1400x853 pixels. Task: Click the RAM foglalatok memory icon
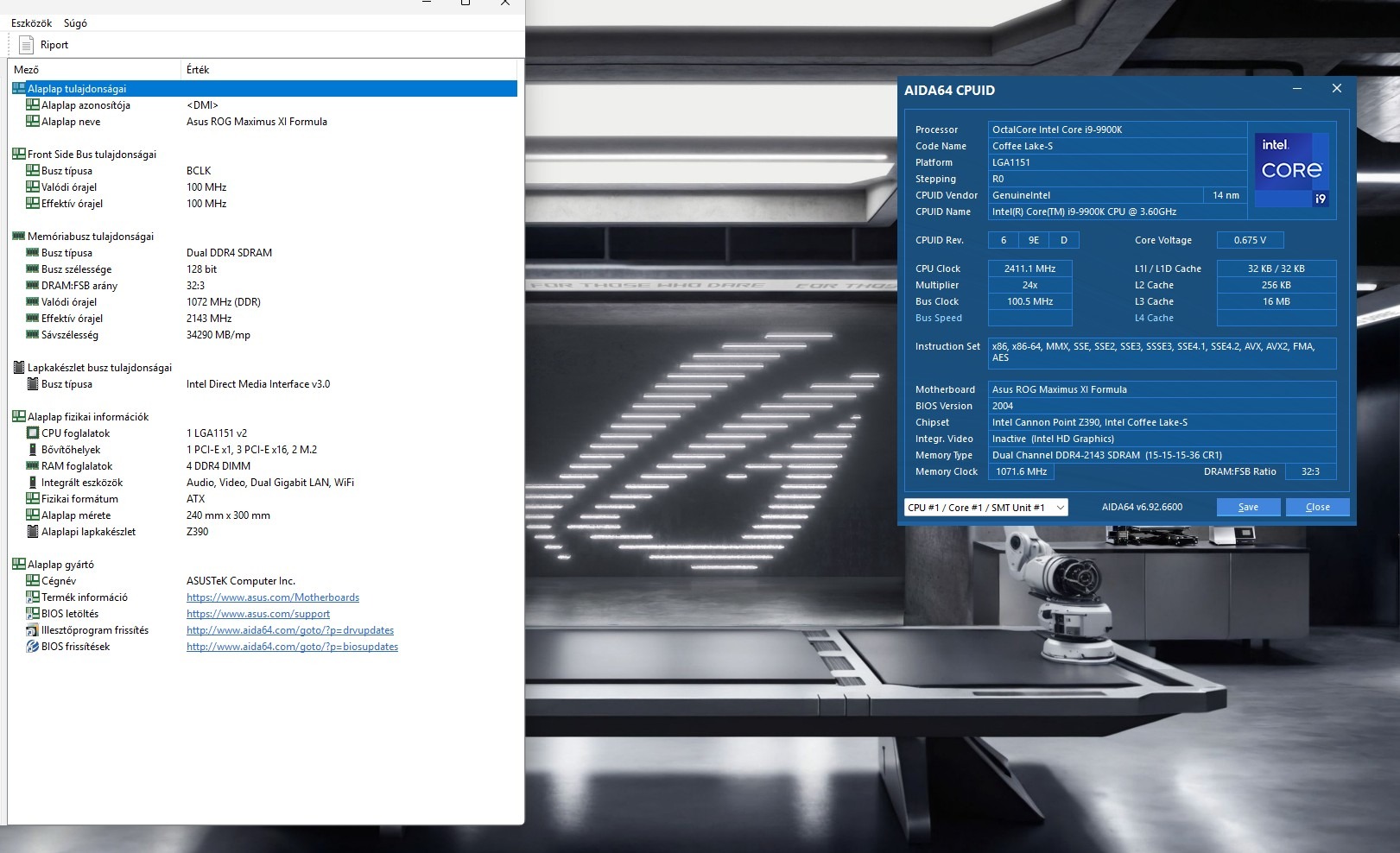click(33, 465)
